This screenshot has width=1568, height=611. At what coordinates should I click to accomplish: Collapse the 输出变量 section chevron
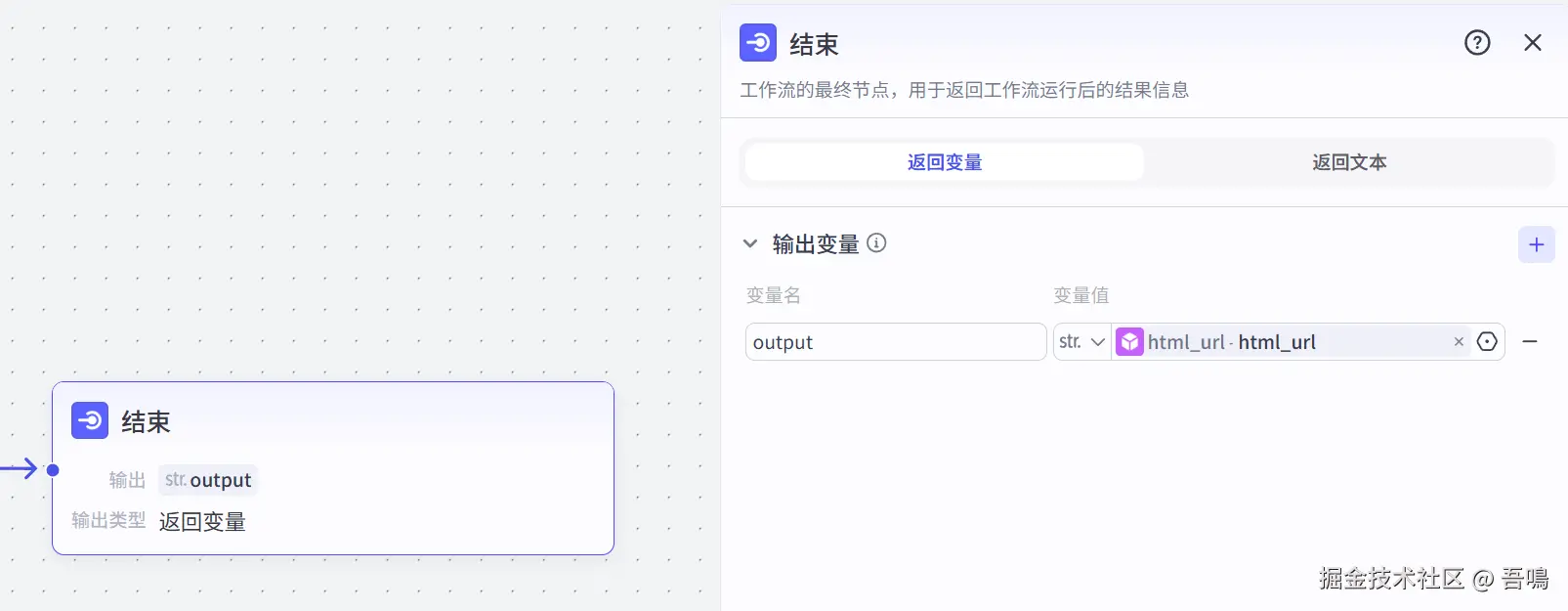point(750,243)
